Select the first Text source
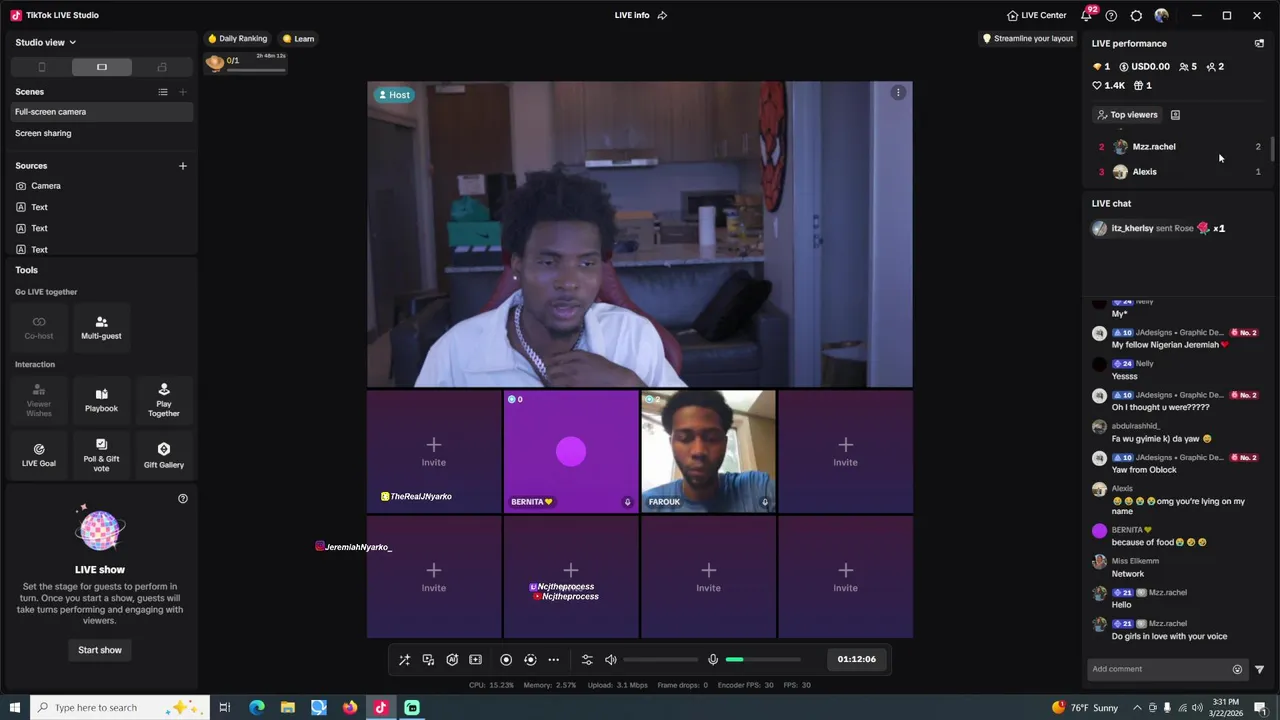 point(101,207)
